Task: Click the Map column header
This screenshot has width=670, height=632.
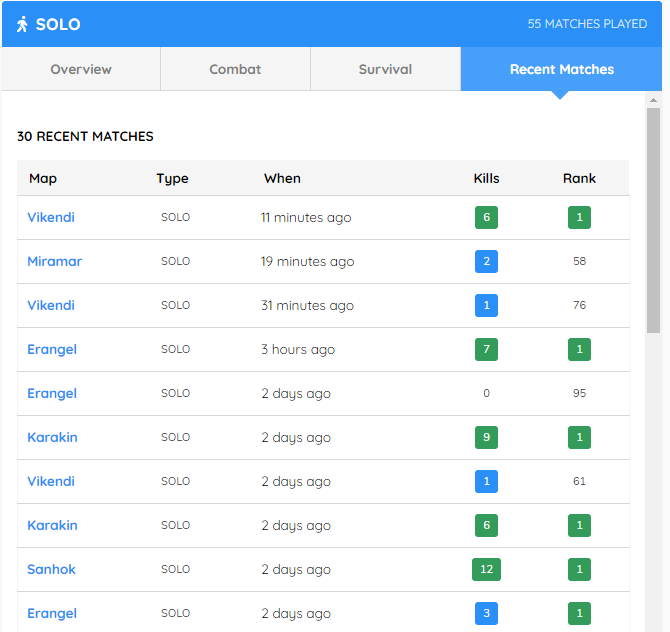Action: pyautogui.click(x=43, y=179)
